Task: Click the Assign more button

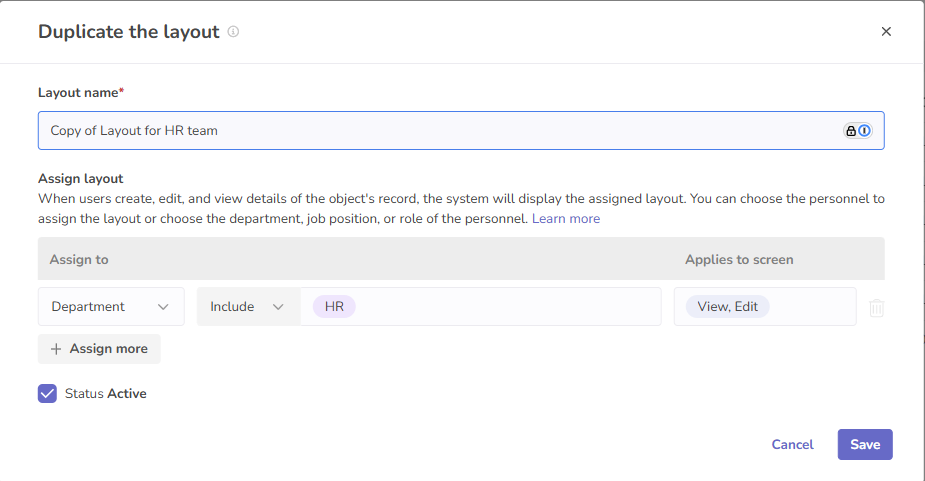Action: pos(99,349)
